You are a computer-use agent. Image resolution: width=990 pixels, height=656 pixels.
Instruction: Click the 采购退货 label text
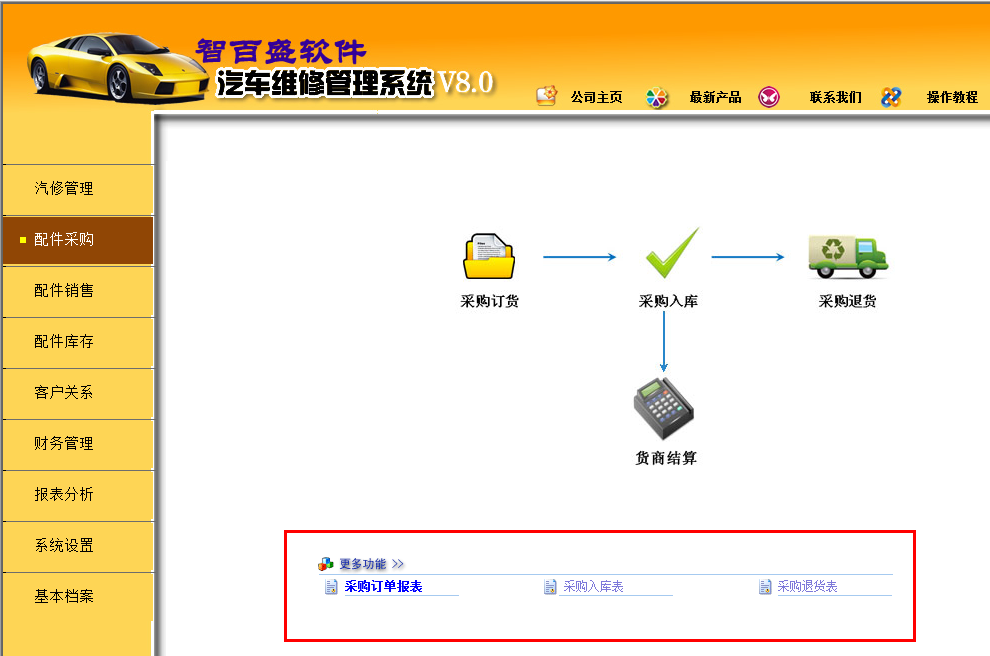pos(847,301)
